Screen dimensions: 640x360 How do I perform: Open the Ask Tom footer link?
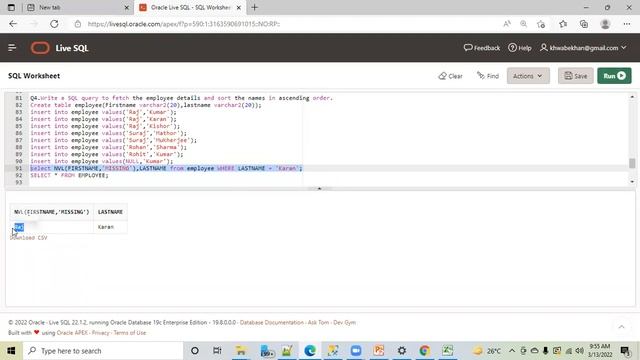click(318, 322)
